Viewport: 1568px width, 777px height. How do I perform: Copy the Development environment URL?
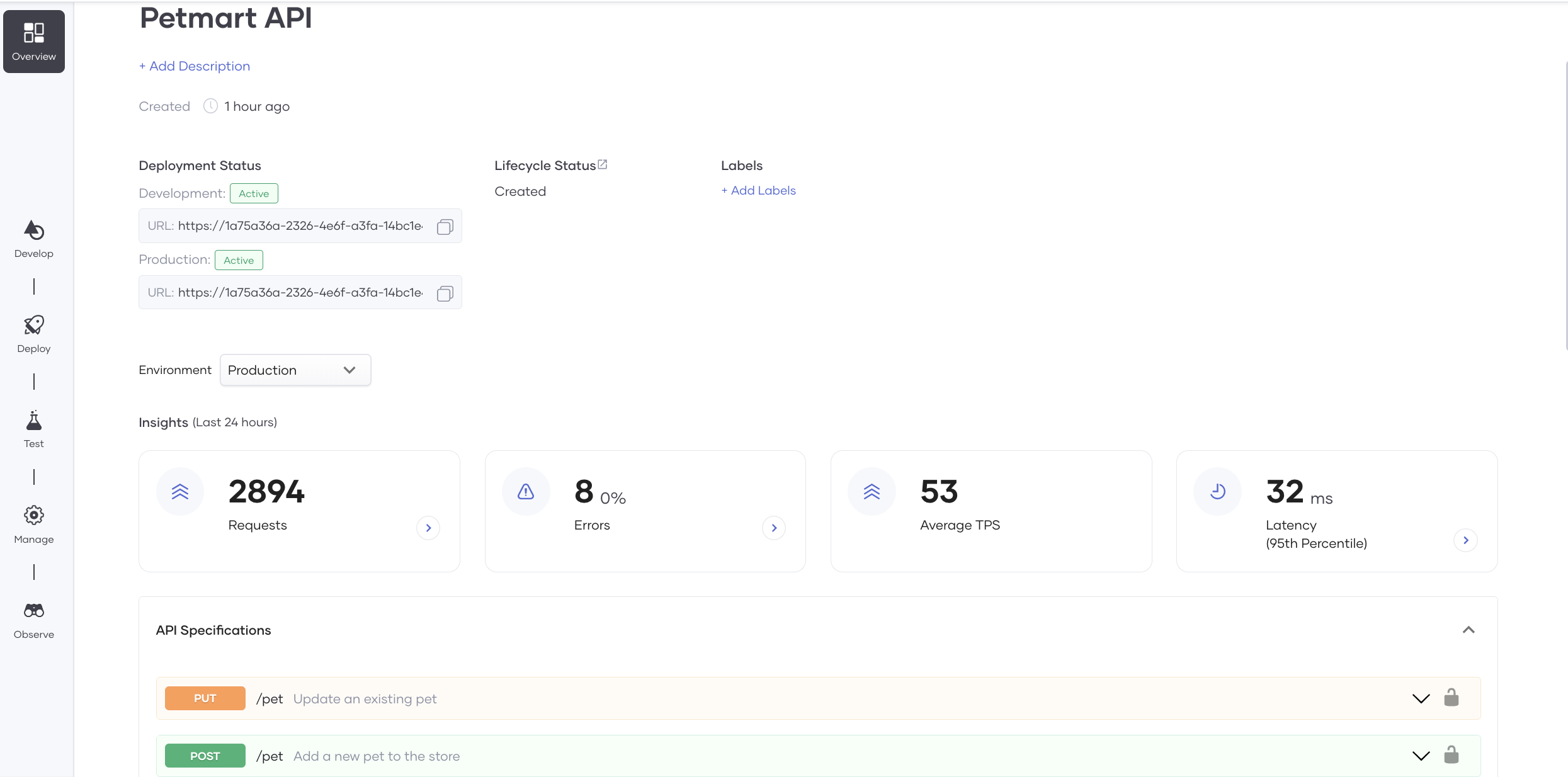coord(445,227)
